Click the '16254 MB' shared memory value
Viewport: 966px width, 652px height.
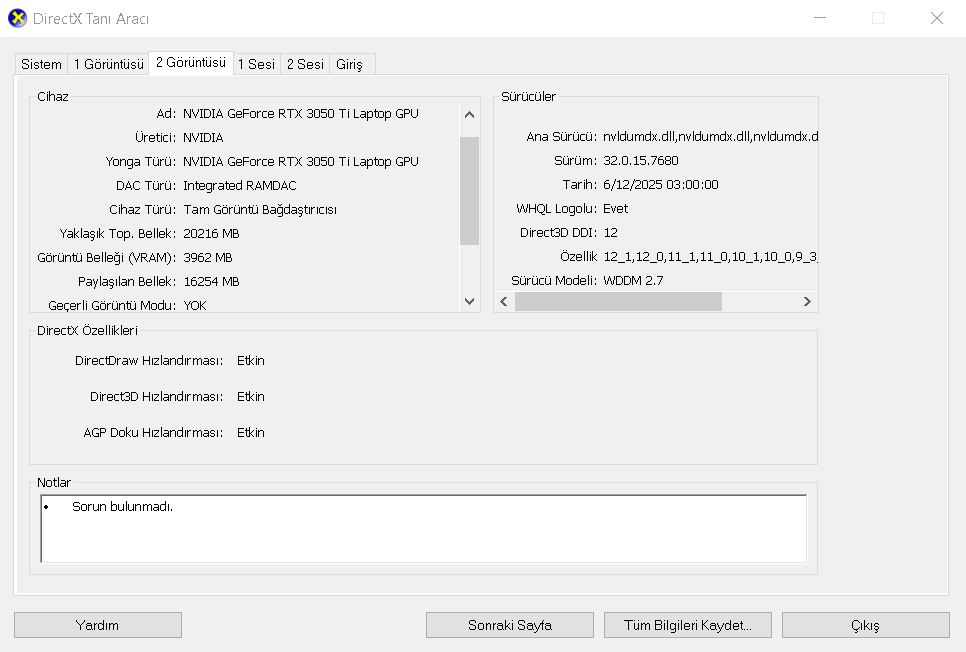(211, 282)
